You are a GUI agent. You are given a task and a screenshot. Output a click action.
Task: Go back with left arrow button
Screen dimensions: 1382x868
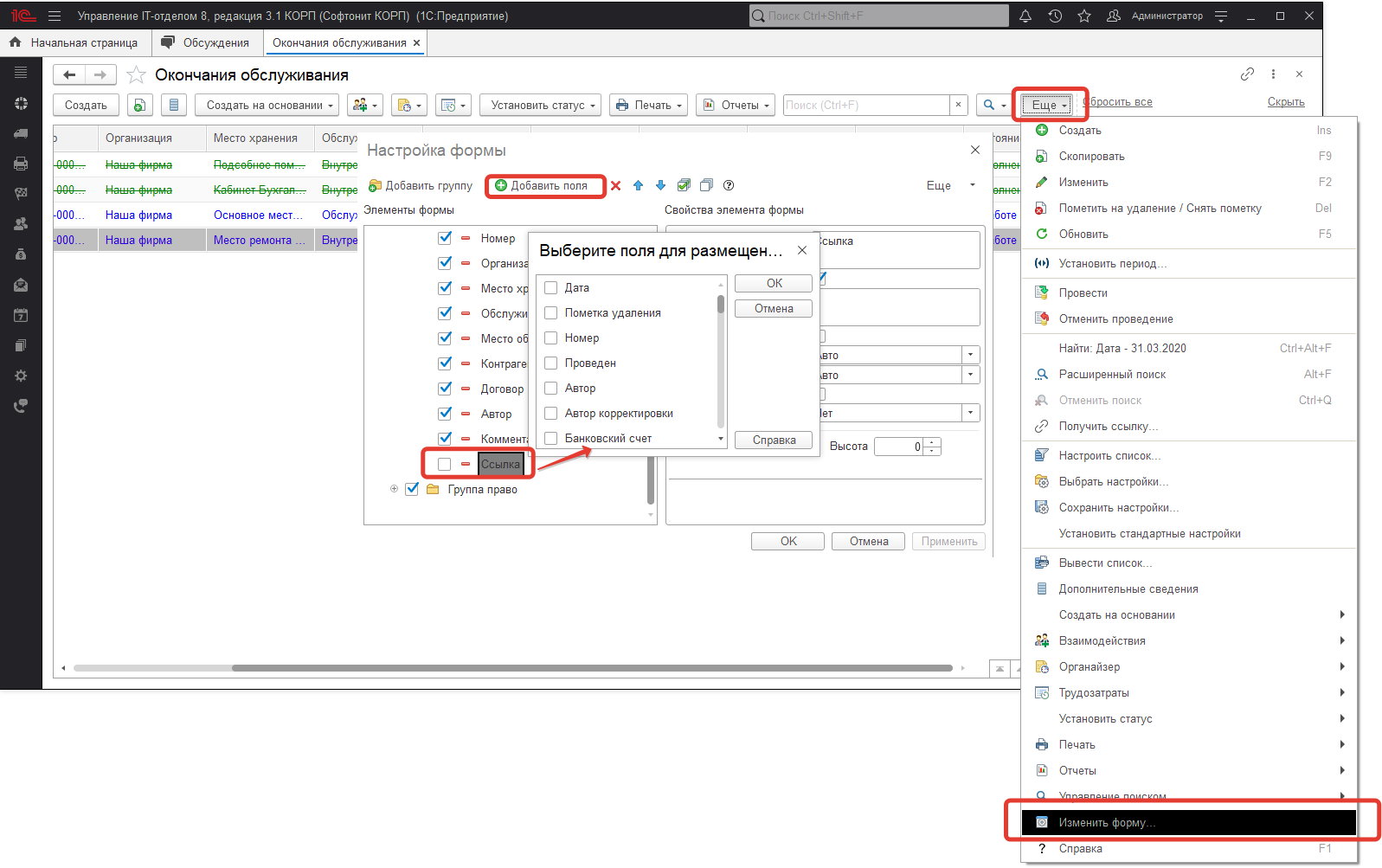click(x=69, y=75)
